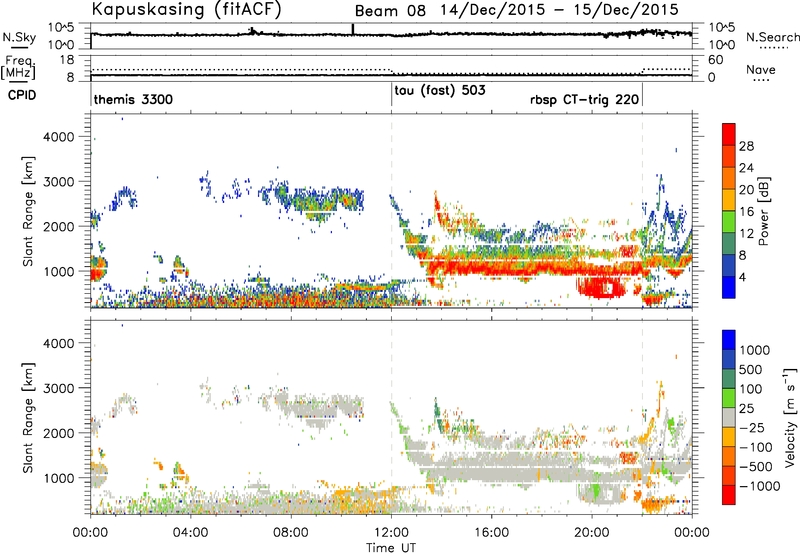Click the 'Slant Range [km]' label of the power panel
800x554 pixels.
point(28,211)
